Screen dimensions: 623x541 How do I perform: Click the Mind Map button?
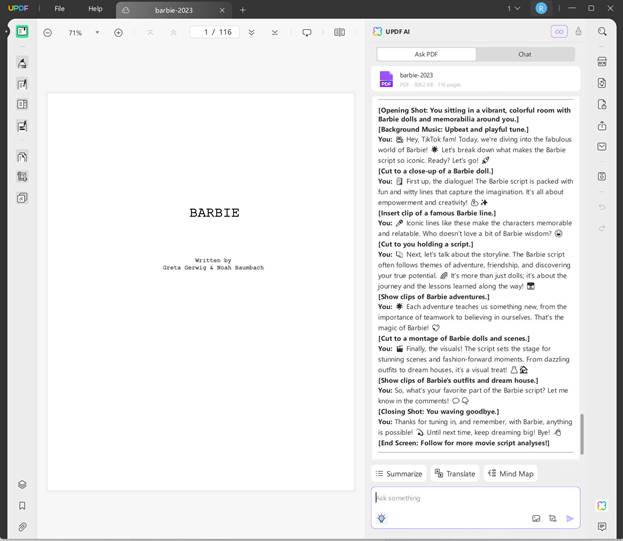pyautogui.click(x=511, y=473)
